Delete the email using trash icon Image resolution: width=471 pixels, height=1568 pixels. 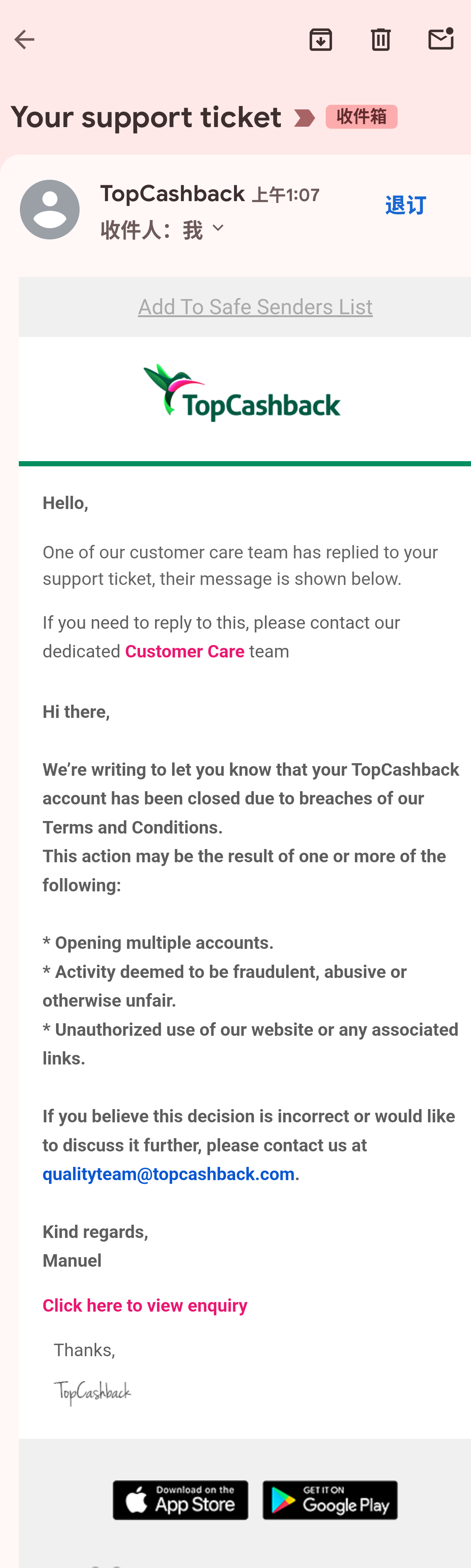(381, 39)
